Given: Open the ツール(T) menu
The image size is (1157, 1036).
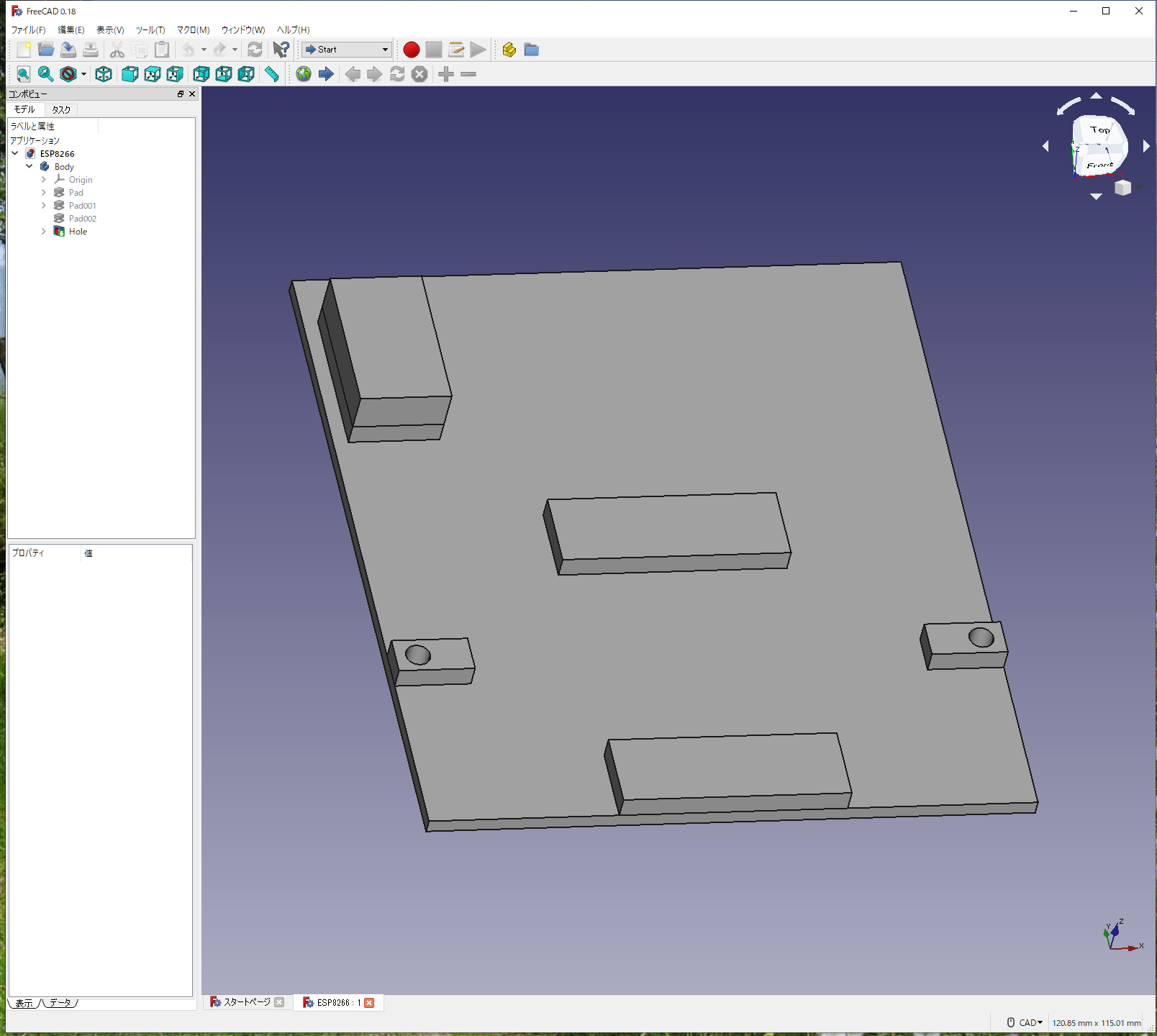Looking at the screenshot, I should (150, 29).
